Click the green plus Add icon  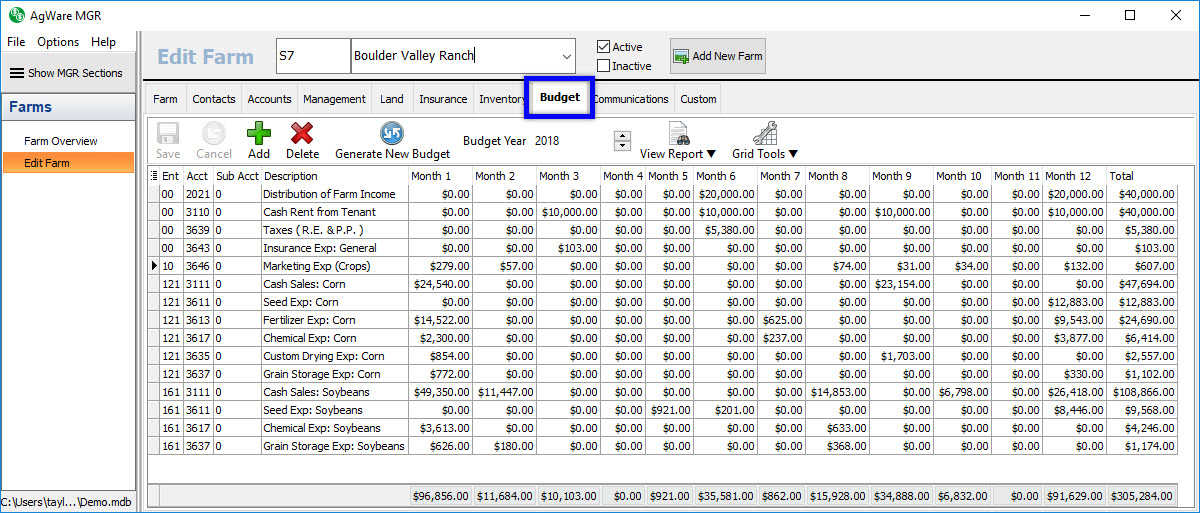click(258, 134)
